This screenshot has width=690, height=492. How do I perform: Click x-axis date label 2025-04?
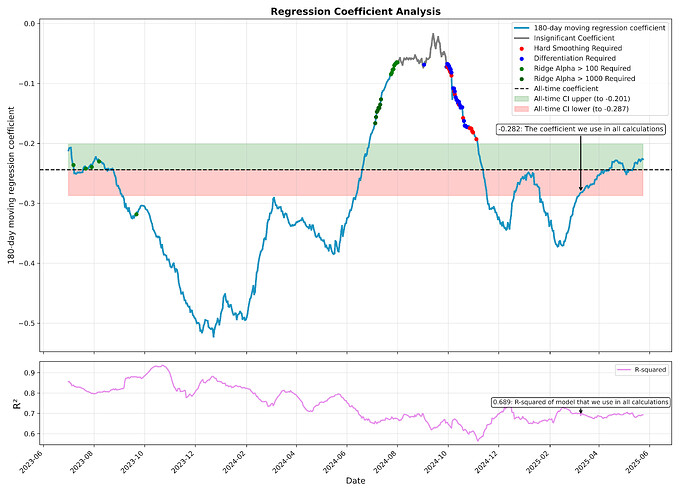coord(587,462)
